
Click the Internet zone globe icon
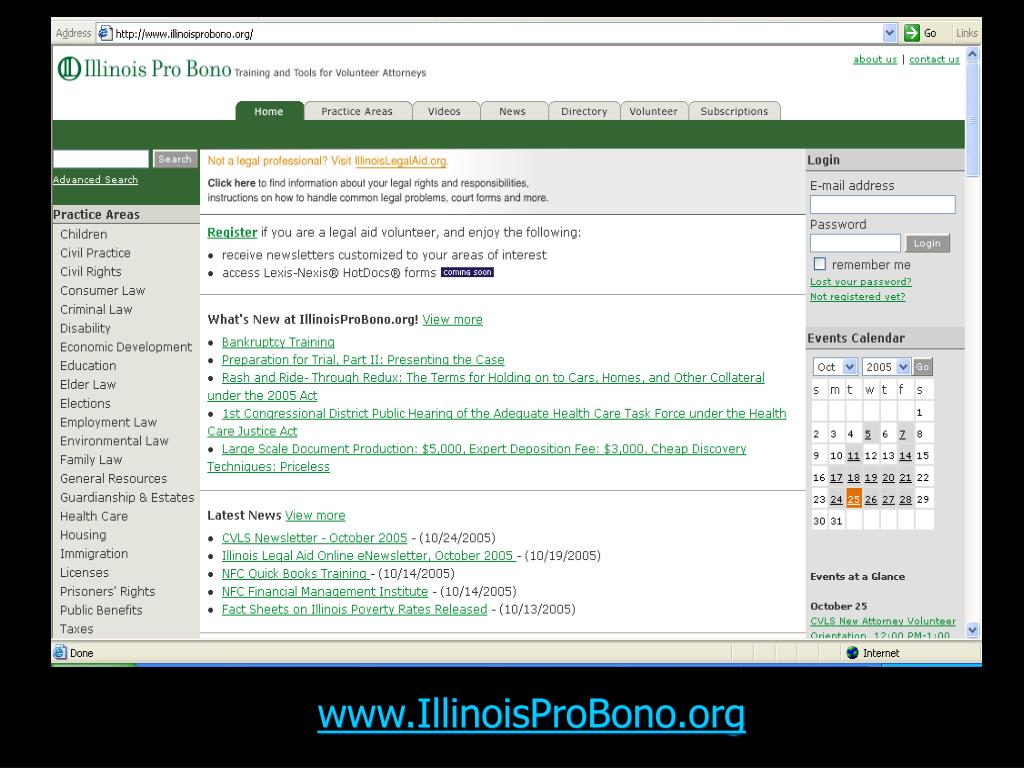coord(852,652)
